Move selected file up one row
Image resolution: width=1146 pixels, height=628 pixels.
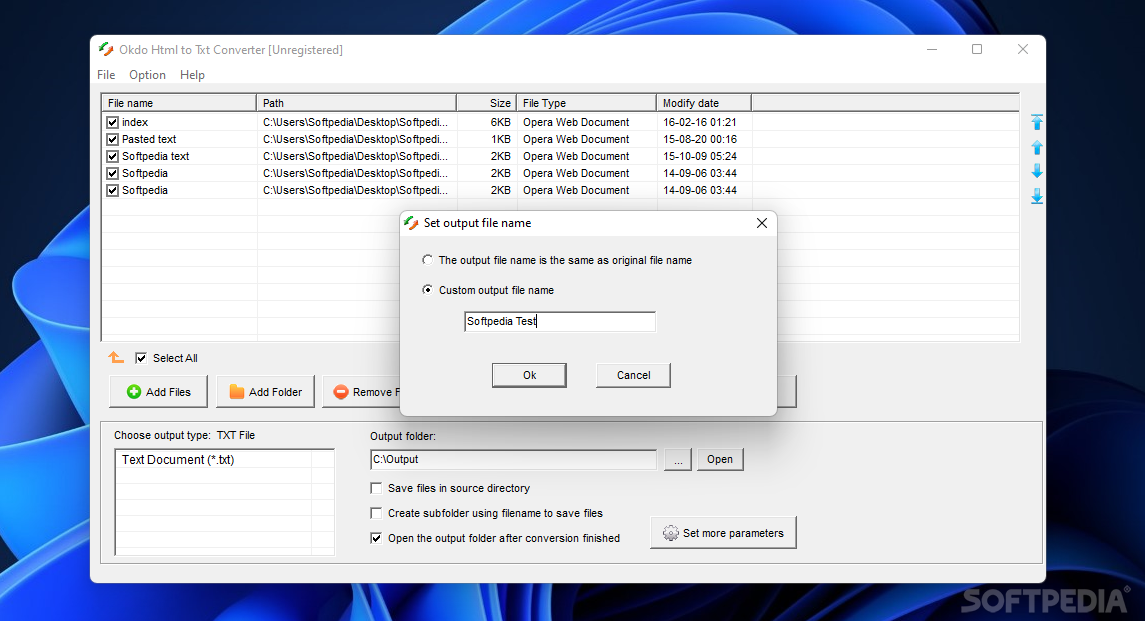(1036, 148)
